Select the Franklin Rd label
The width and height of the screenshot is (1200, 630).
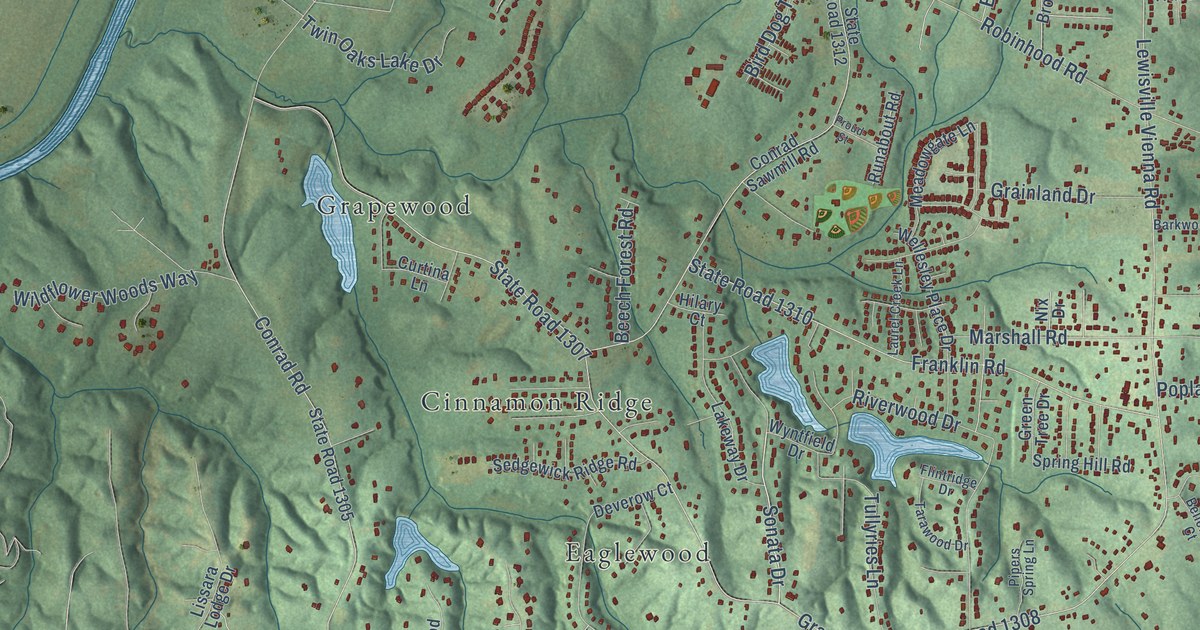click(x=957, y=365)
